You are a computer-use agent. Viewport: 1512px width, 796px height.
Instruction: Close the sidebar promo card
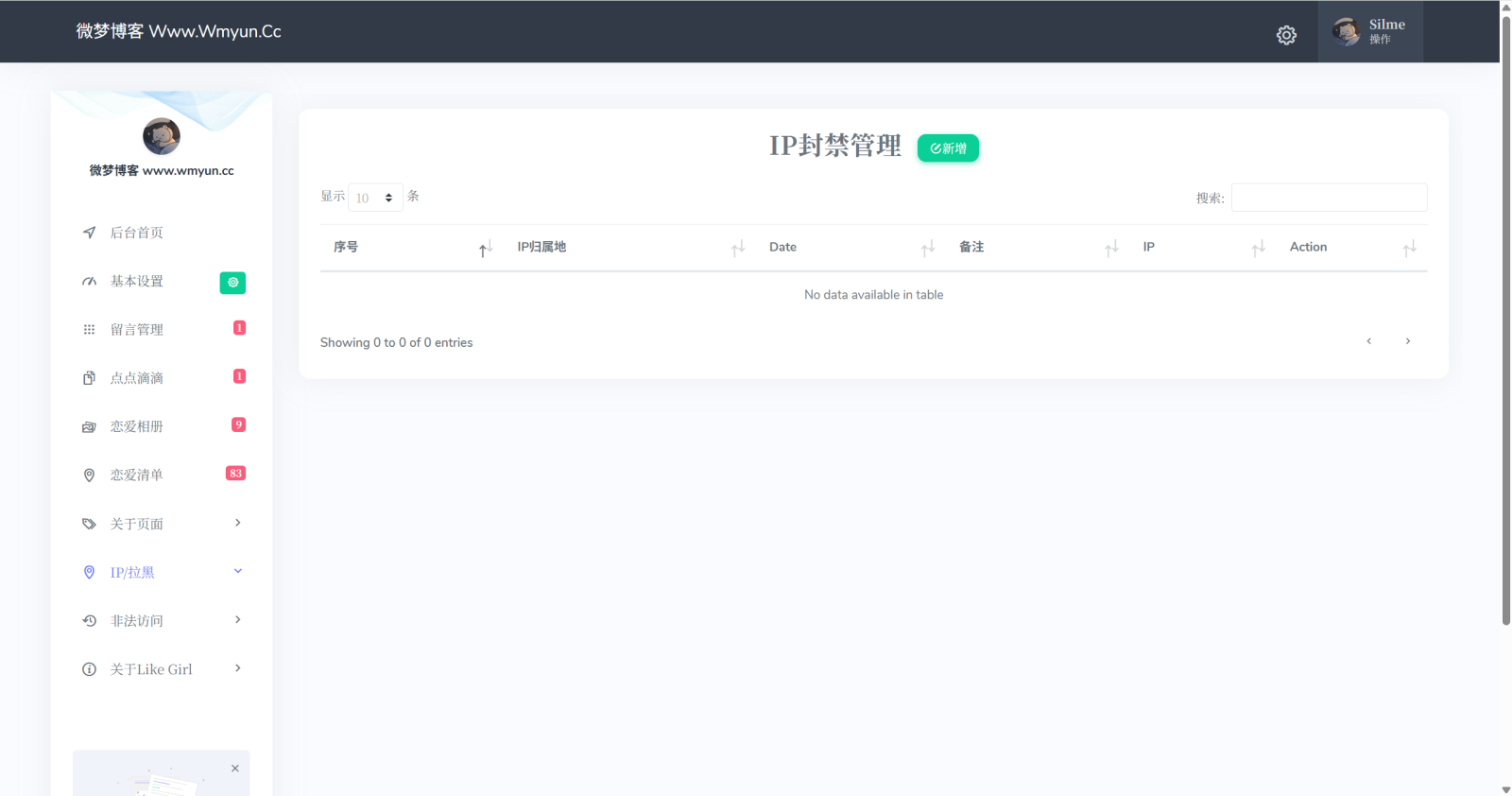click(235, 769)
